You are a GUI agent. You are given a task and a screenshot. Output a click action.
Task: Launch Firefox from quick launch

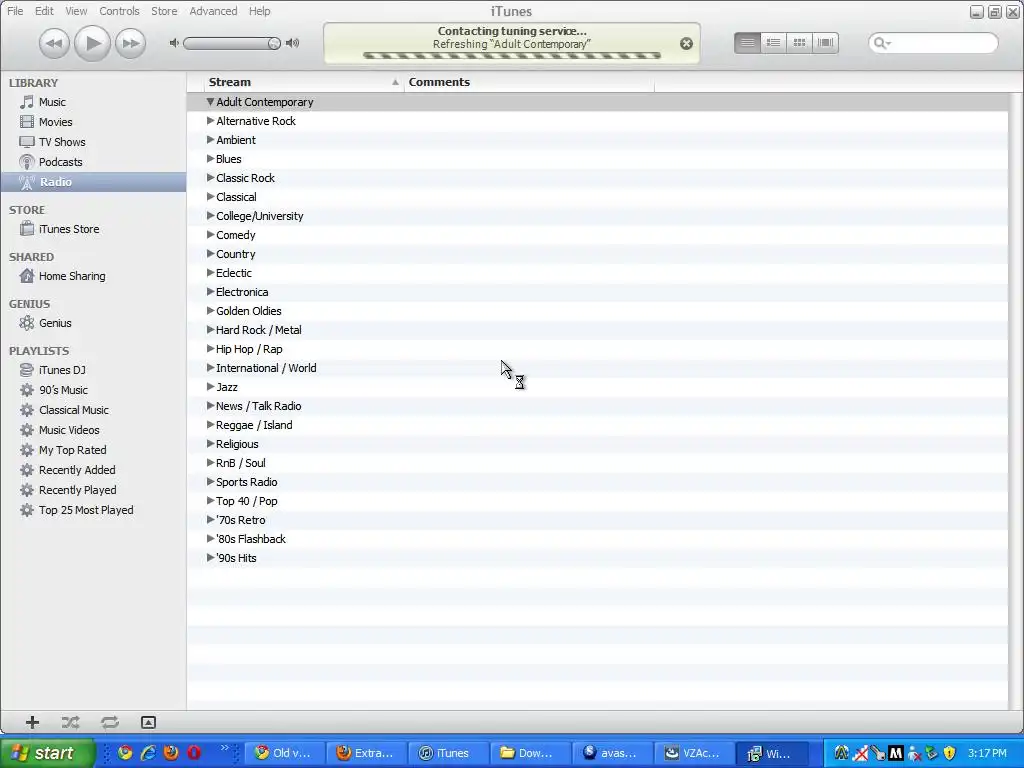tap(171, 753)
